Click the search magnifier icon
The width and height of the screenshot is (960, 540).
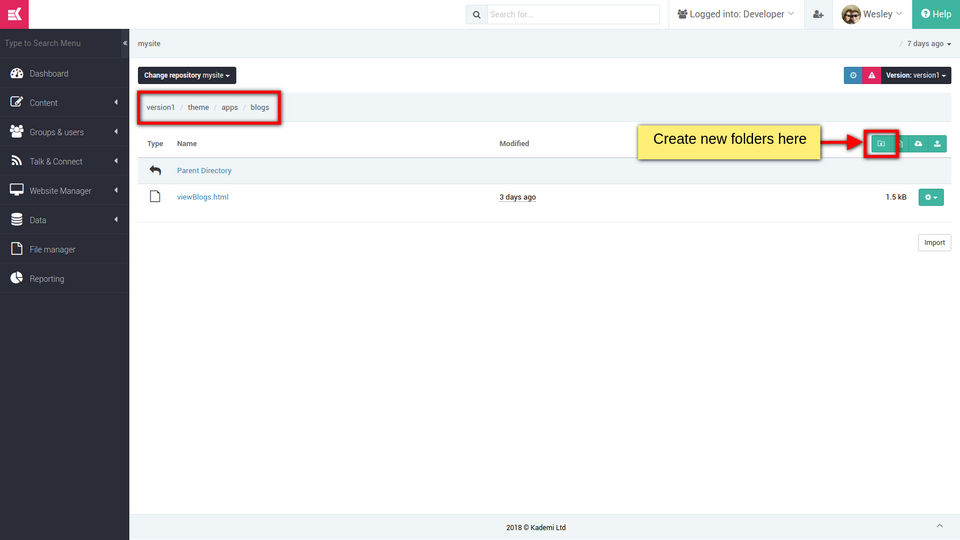(476, 15)
